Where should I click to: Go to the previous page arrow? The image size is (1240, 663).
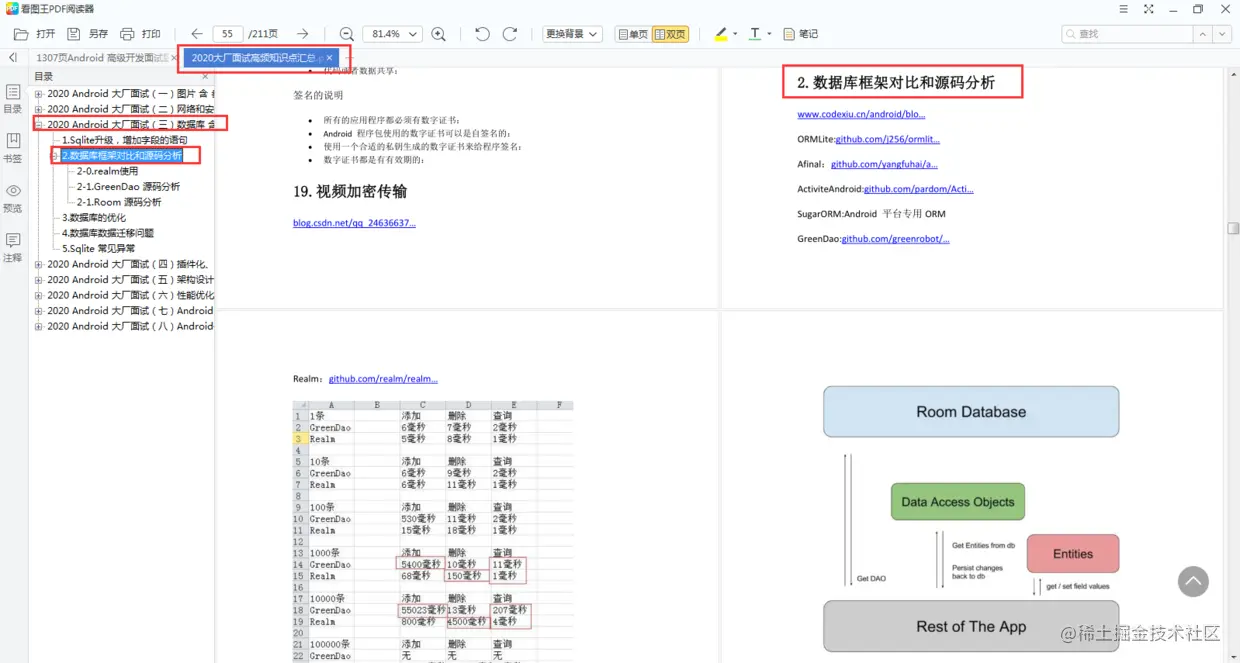tap(197, 34)
